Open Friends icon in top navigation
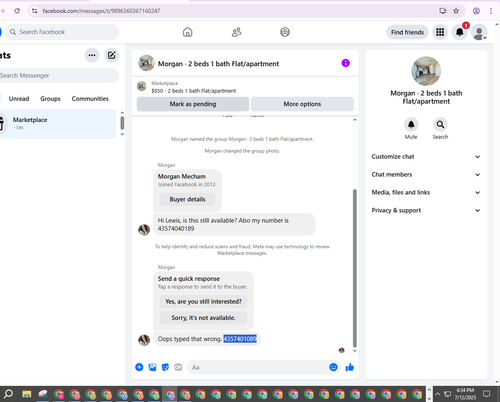Screen dimensions: 500x402 [x=236, y=32]
